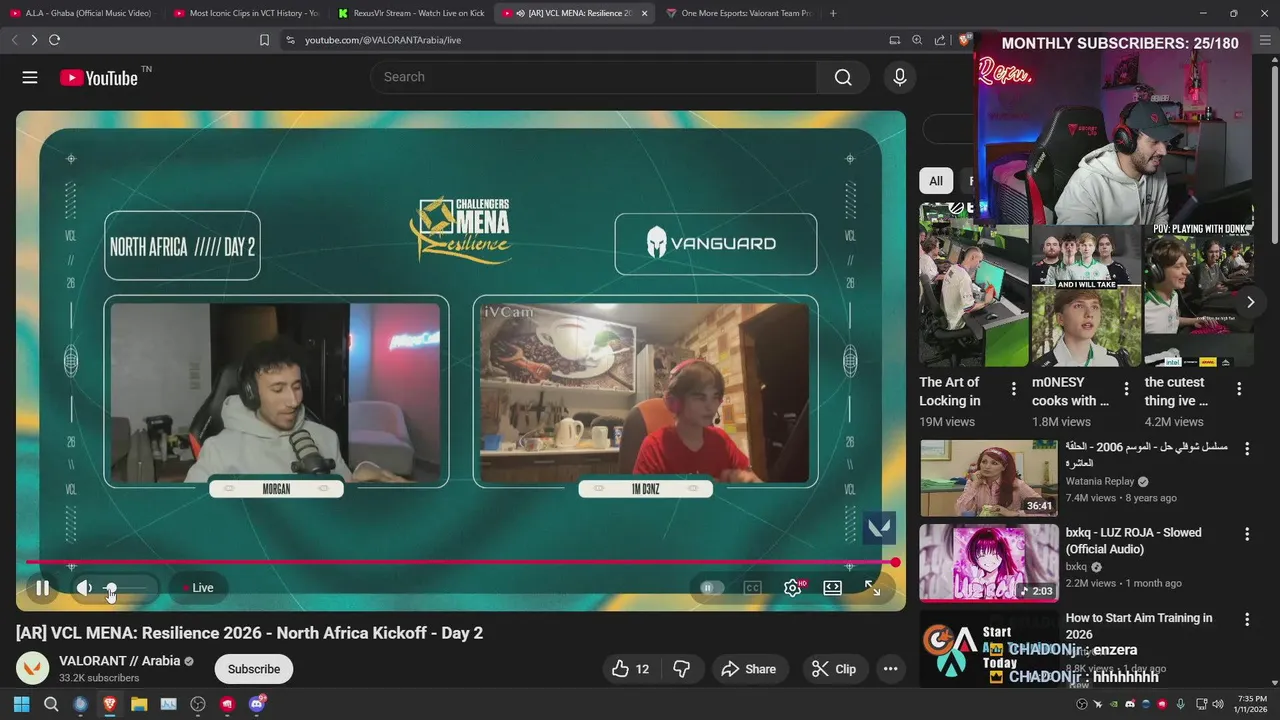This screenshot has width=1280, height=720.
Task: Show next shorts with right chevron
Action: click(x=1250, y=301)
